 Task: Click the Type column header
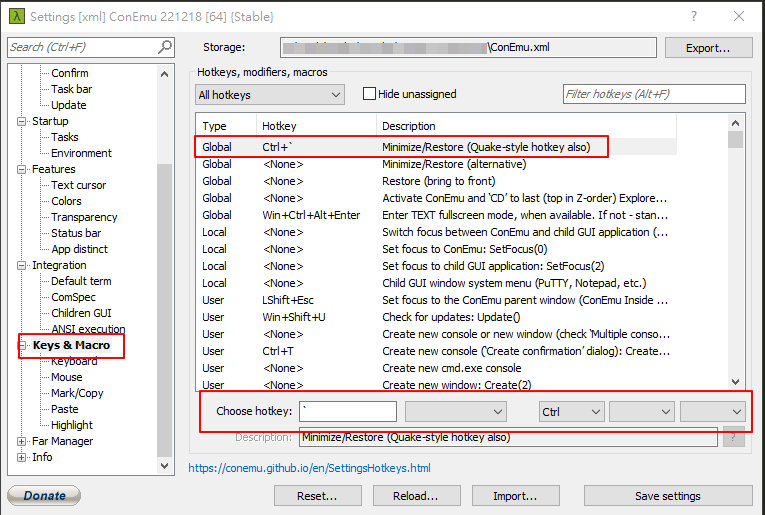(x=226, y=126)
